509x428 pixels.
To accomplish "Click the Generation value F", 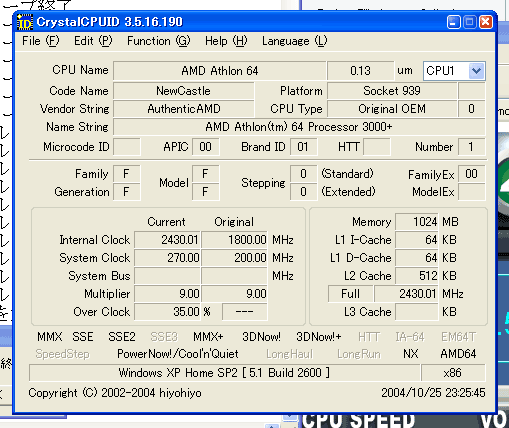I will point(127,192).
